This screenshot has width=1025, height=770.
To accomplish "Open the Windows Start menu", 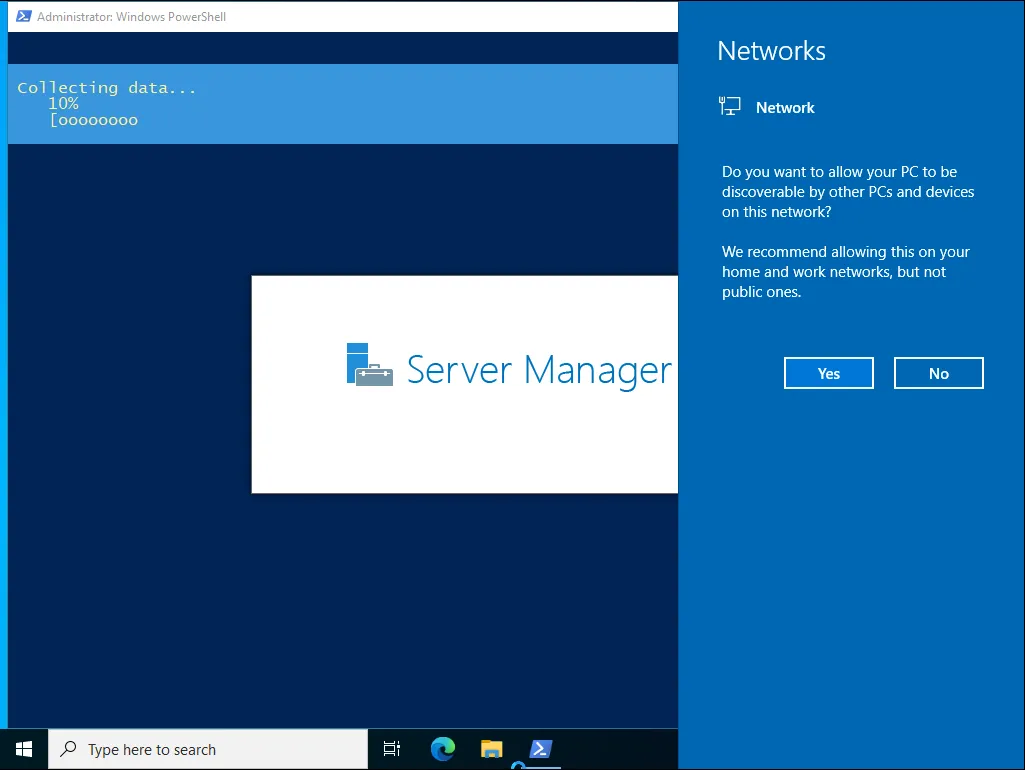I will click(24, 749).
